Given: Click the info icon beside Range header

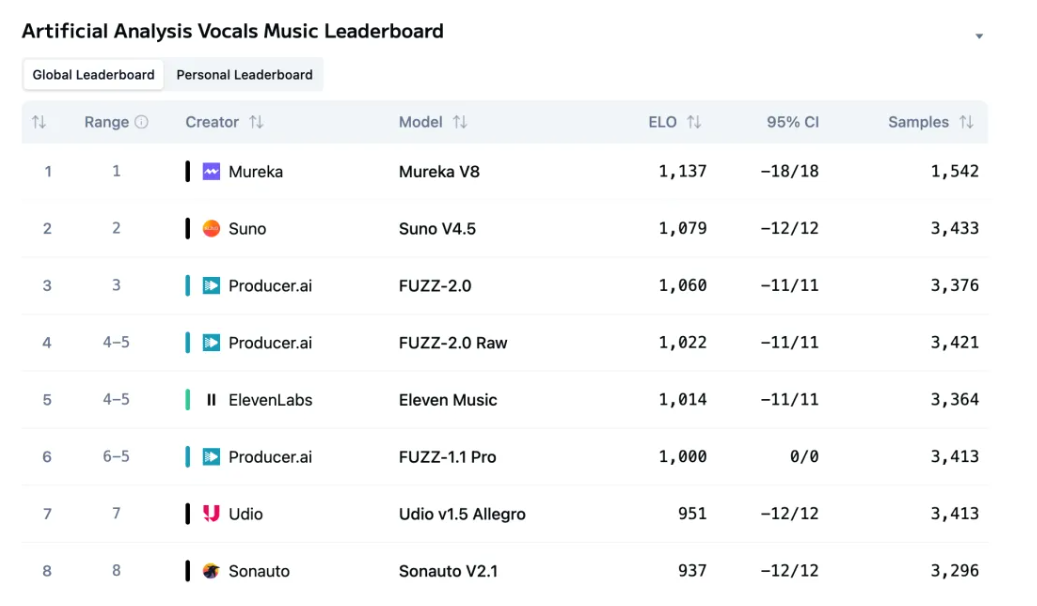Looking at the screenshot, I should pyautogui.click(x=141, y=122).
